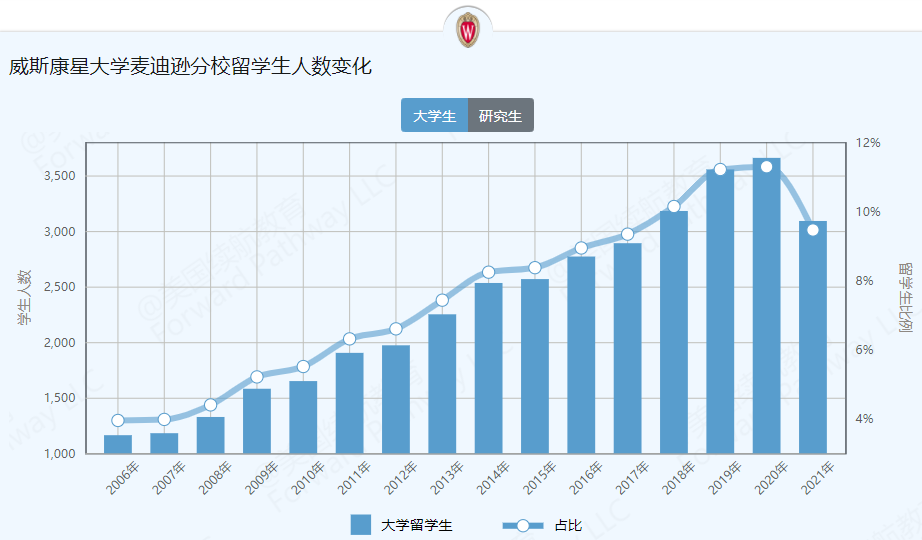The image size is (922, 540).
Task: Click the 2006年 x-axis label
Action: [122, 478]
